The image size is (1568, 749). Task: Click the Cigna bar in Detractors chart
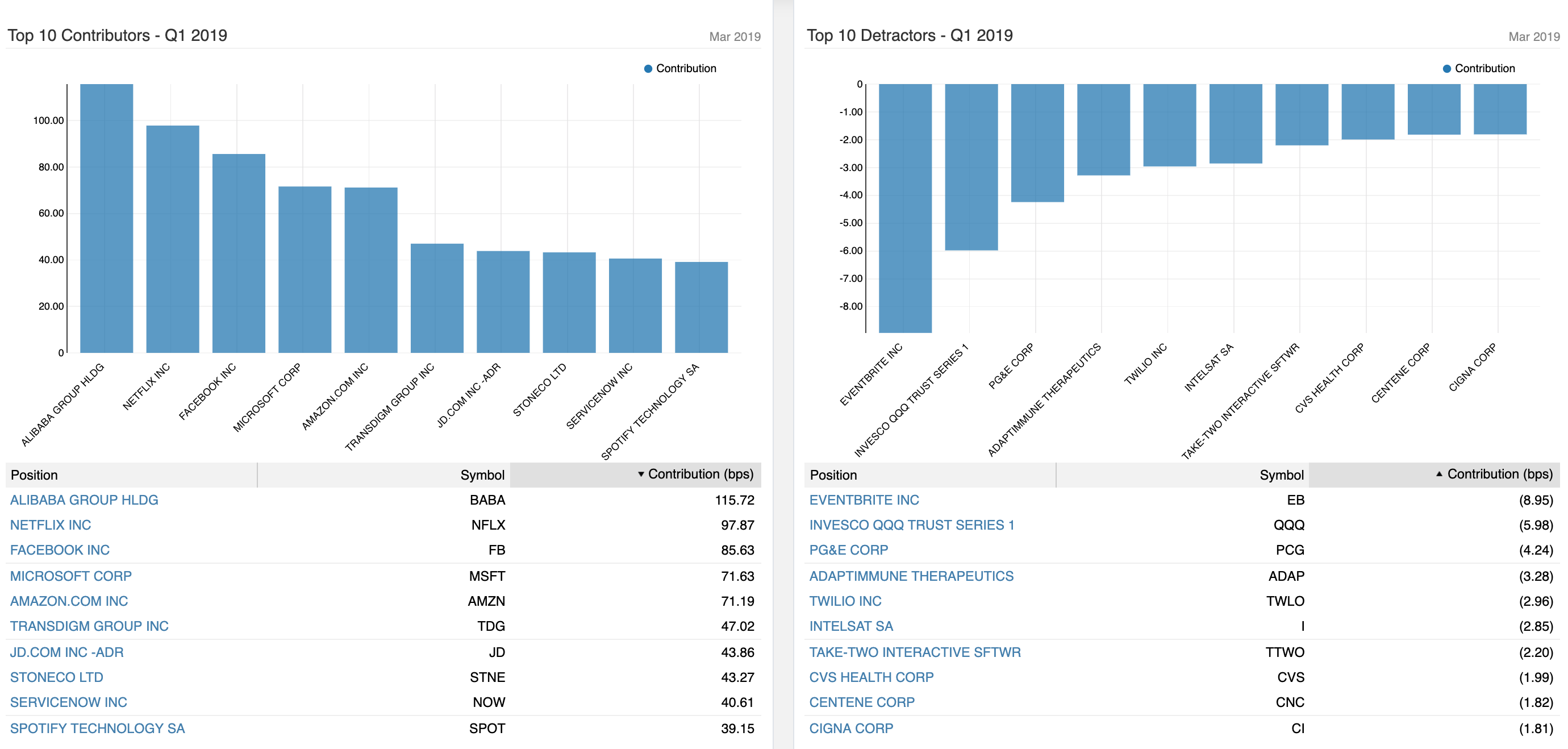click(1500, 109)
